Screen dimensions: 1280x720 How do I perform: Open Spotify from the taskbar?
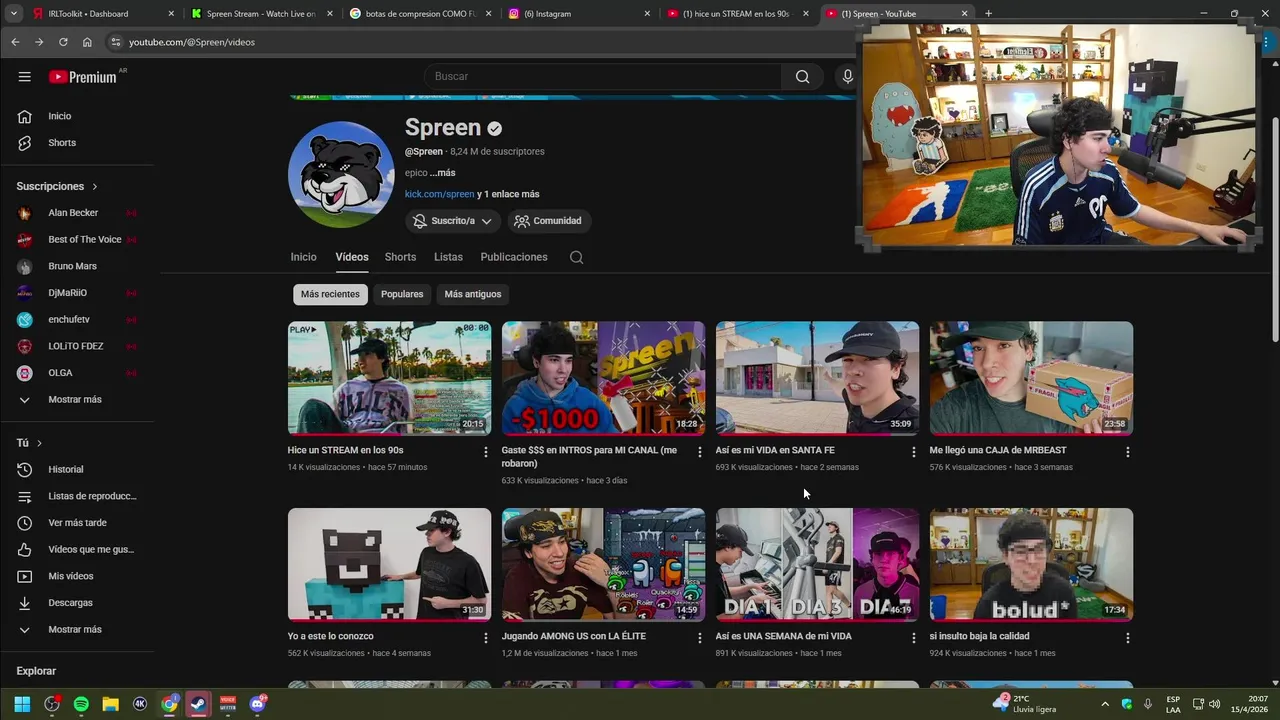pyautogui.click(x=81, y=704)
